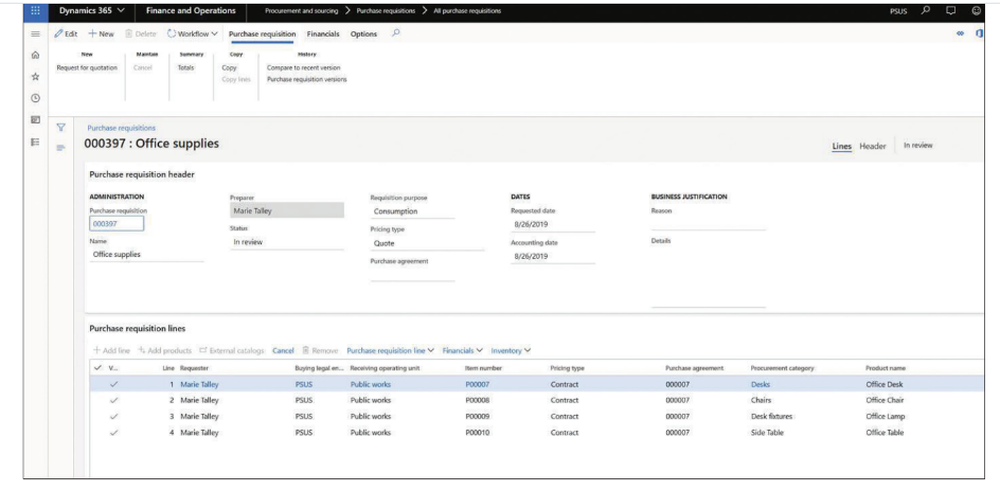The height and width of the screenshot is (480, 1000).
Task: Click Purchase requisitions link above title
Action: tap(121, 128)
